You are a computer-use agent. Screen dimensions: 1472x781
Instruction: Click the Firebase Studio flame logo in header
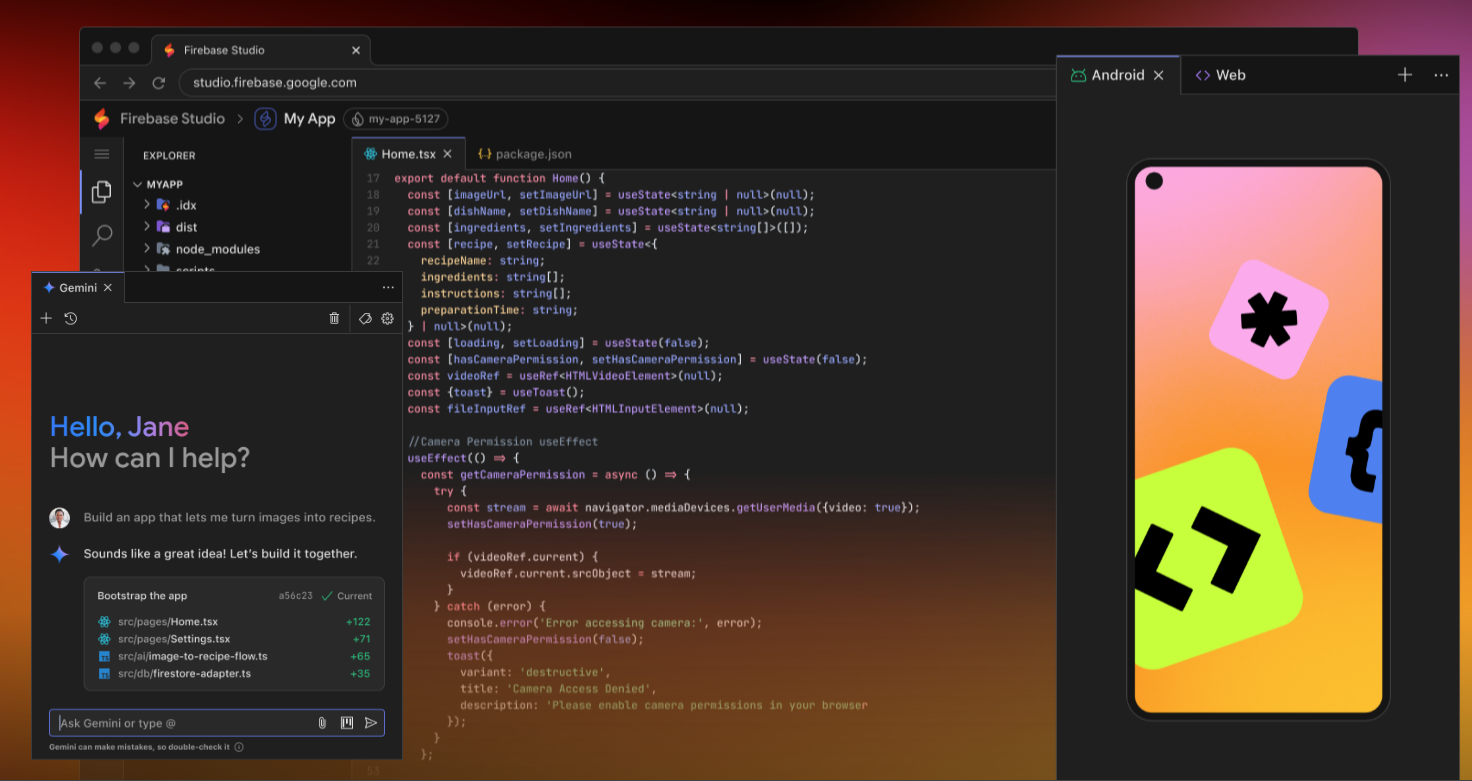pos(101,118)
